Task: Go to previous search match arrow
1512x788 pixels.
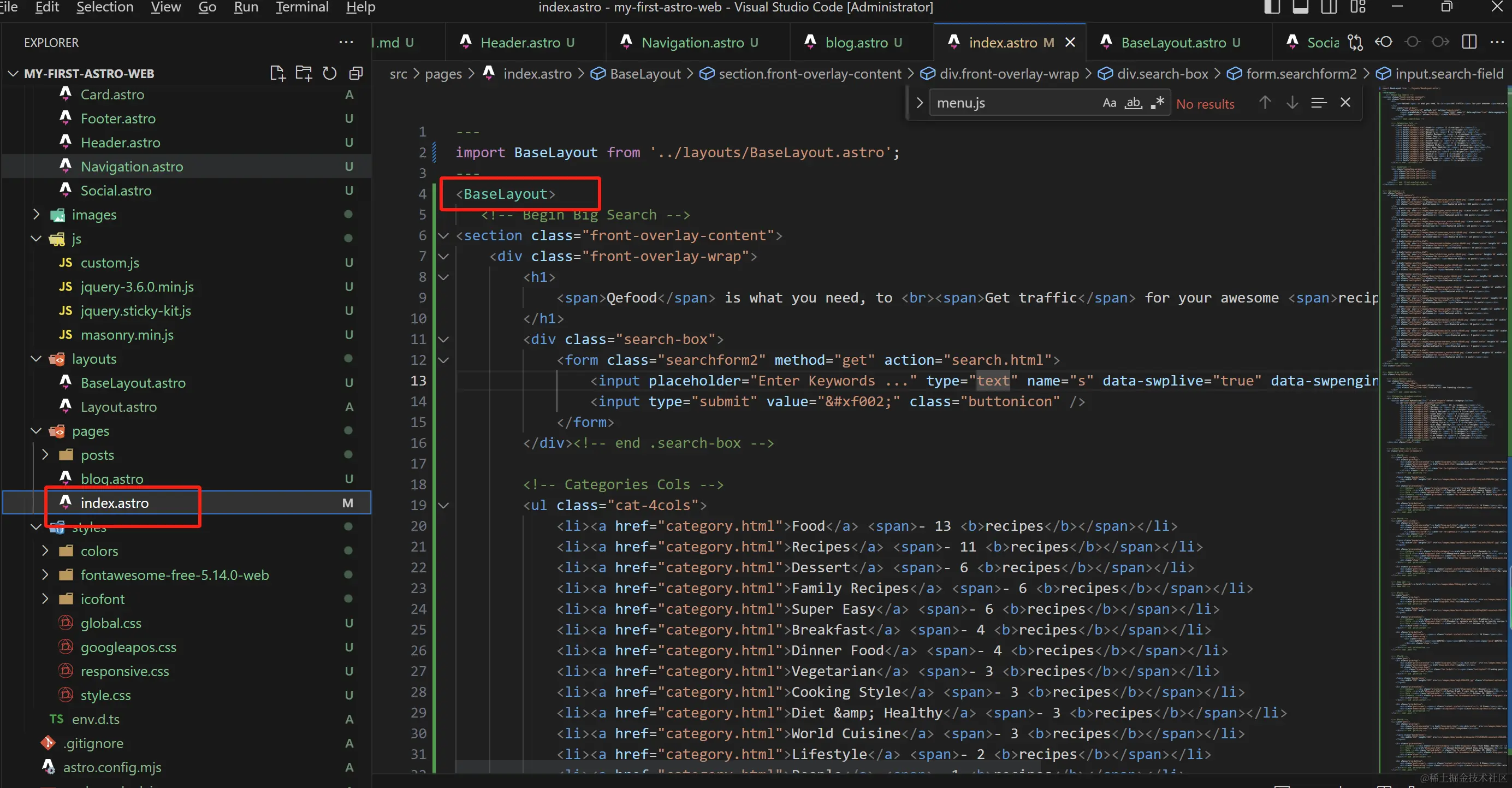Action: click(1265, 103)
